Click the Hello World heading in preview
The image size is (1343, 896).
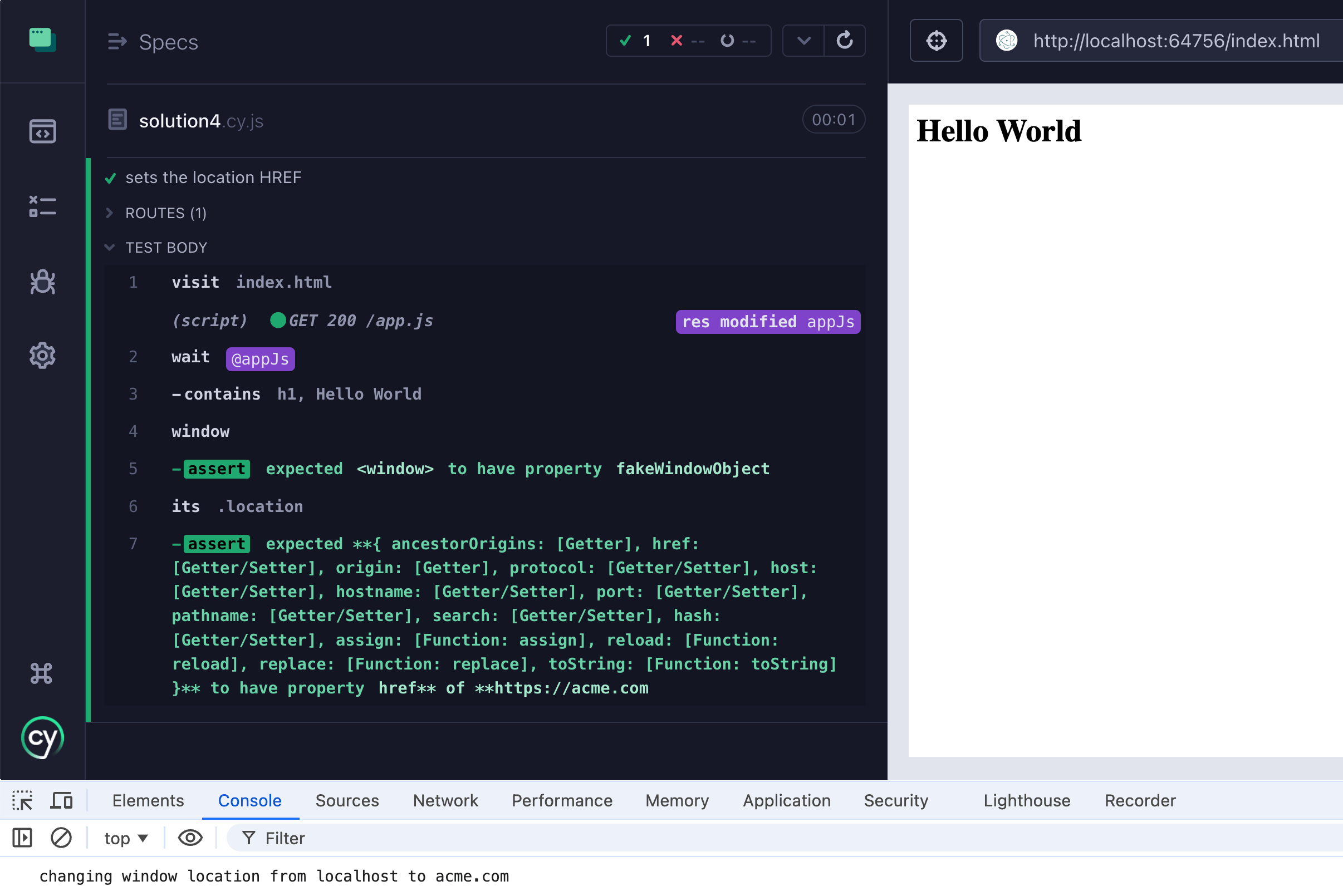[998, 131]
